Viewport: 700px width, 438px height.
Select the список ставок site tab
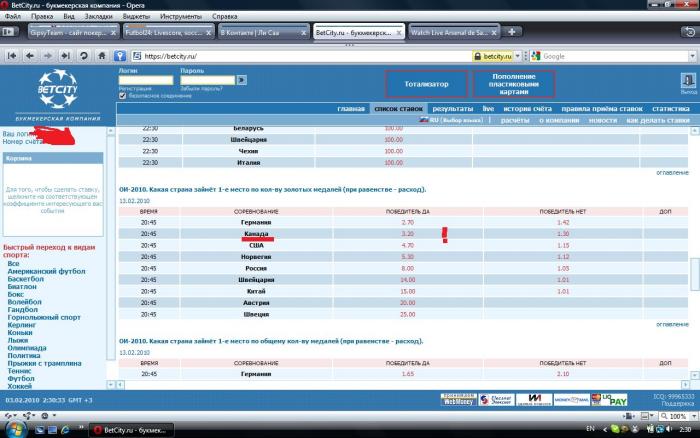398,108
